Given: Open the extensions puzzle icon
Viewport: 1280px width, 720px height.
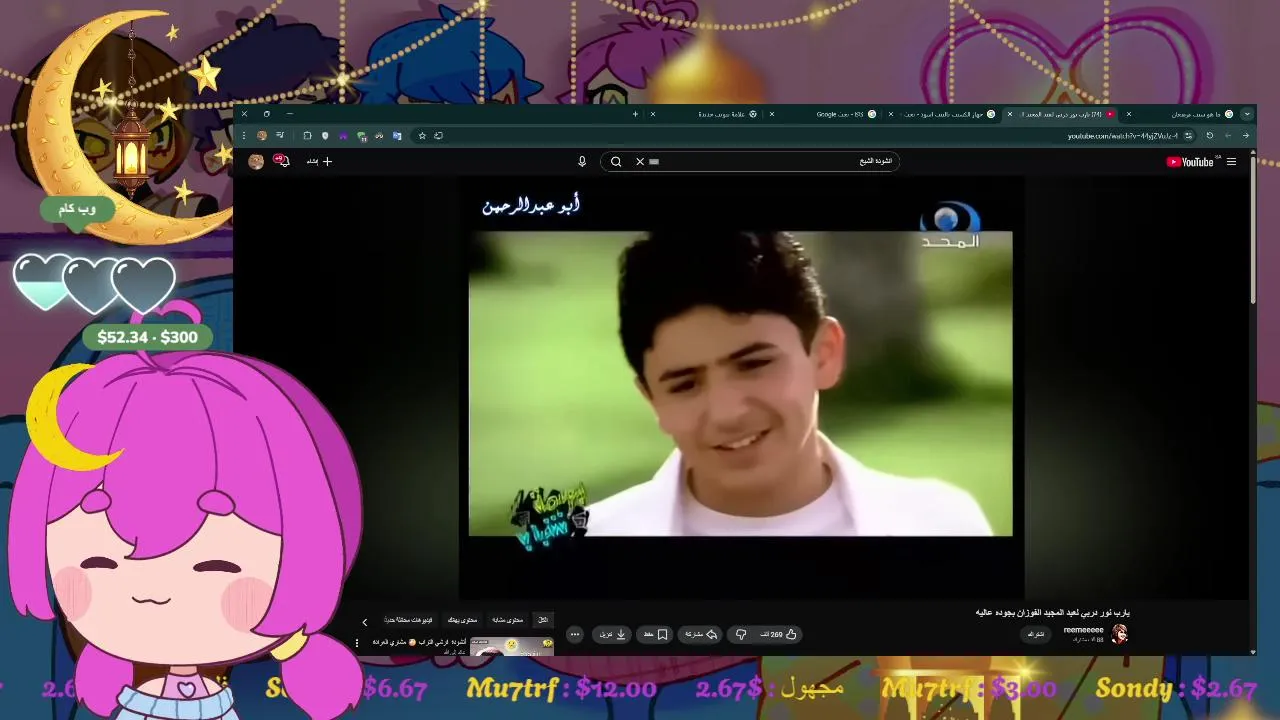Looking at the screenshot, I should [307, 135].
